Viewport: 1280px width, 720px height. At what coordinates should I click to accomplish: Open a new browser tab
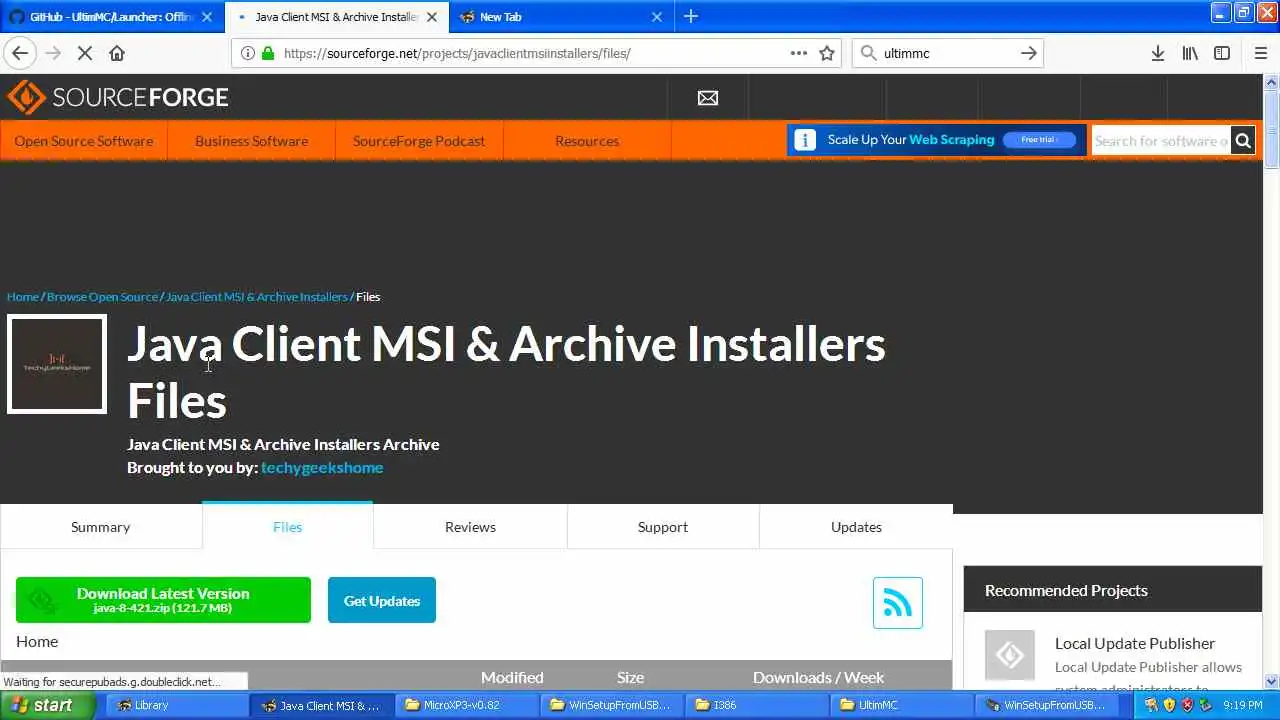(691, 16)
